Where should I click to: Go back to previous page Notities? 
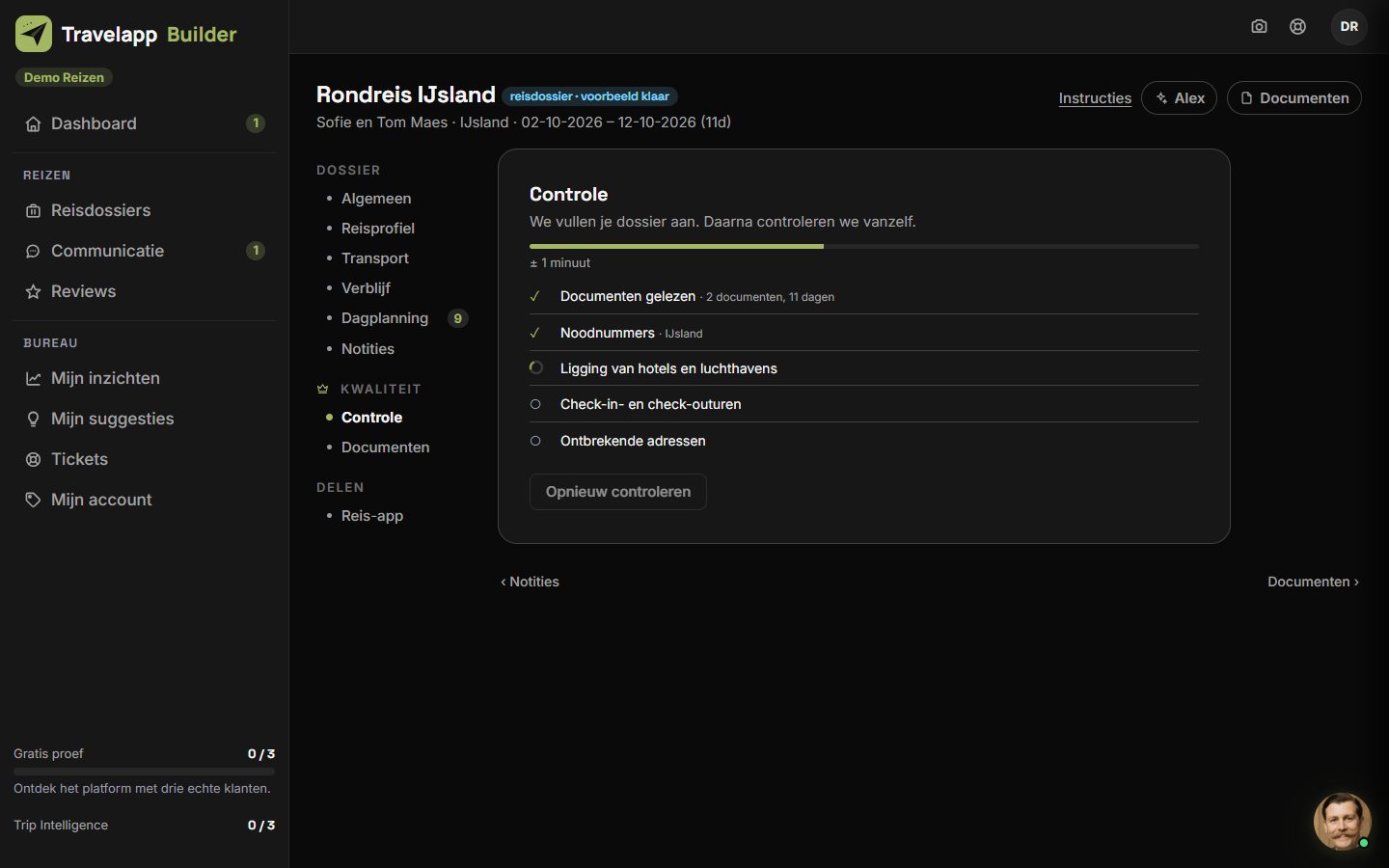point(530,582)
